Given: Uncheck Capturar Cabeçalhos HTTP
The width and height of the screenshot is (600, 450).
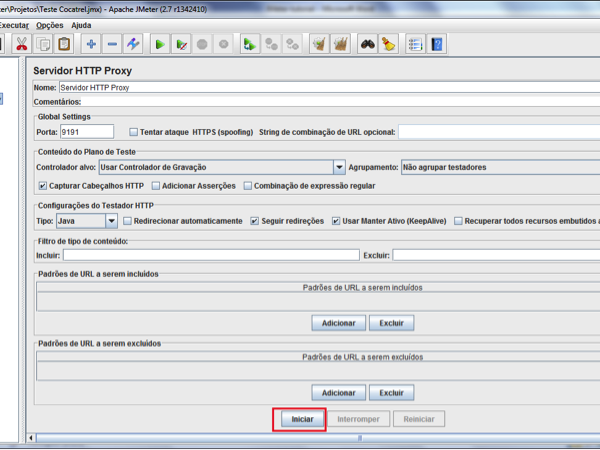Looking at the screenshot, I should point(42,186).
